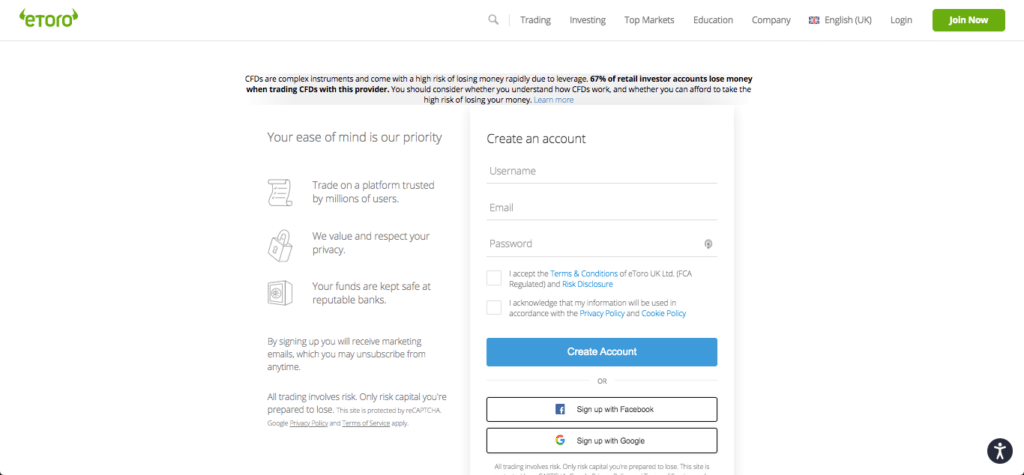Open the Trading menu

coord(536,20)
